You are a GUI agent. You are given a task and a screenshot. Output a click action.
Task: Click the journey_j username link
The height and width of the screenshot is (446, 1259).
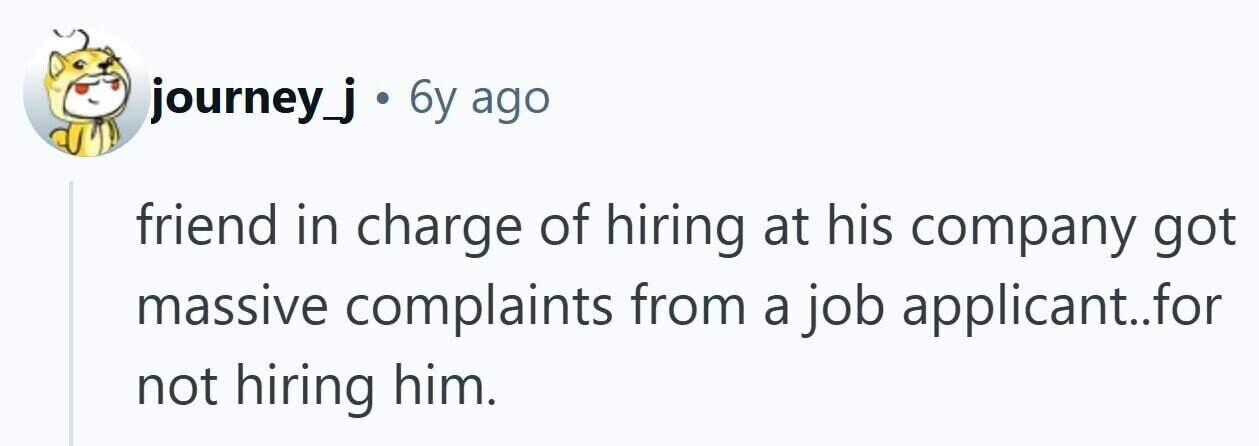pyautogui.click(x=254, y=99)
